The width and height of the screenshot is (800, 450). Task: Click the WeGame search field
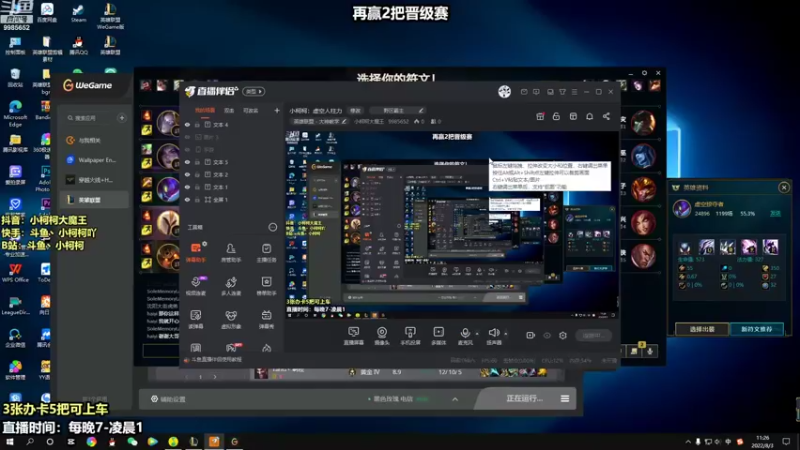[x=91, y=118]
